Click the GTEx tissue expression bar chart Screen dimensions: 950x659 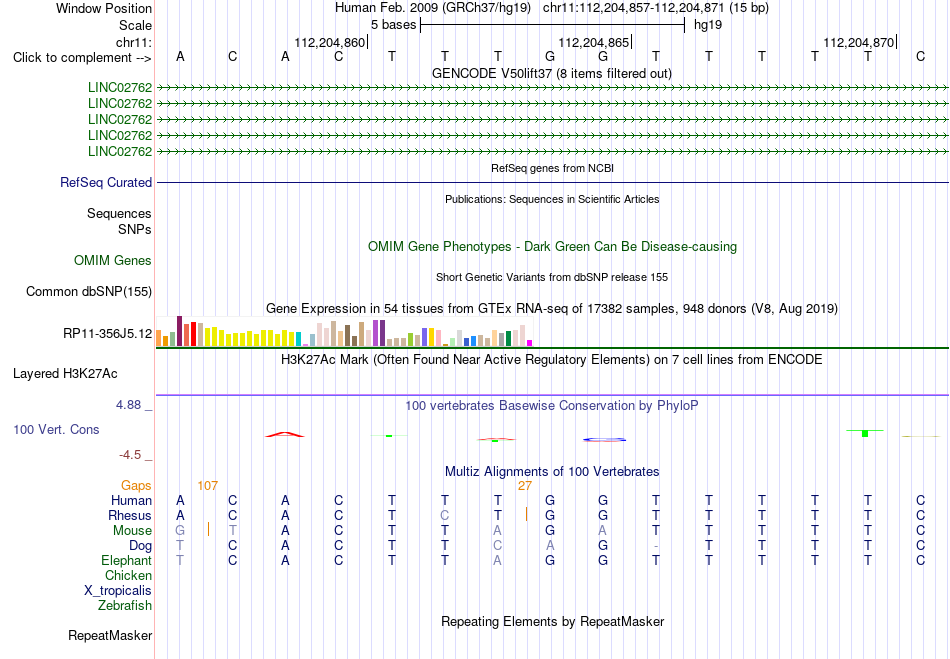click(x=344, y=331)
